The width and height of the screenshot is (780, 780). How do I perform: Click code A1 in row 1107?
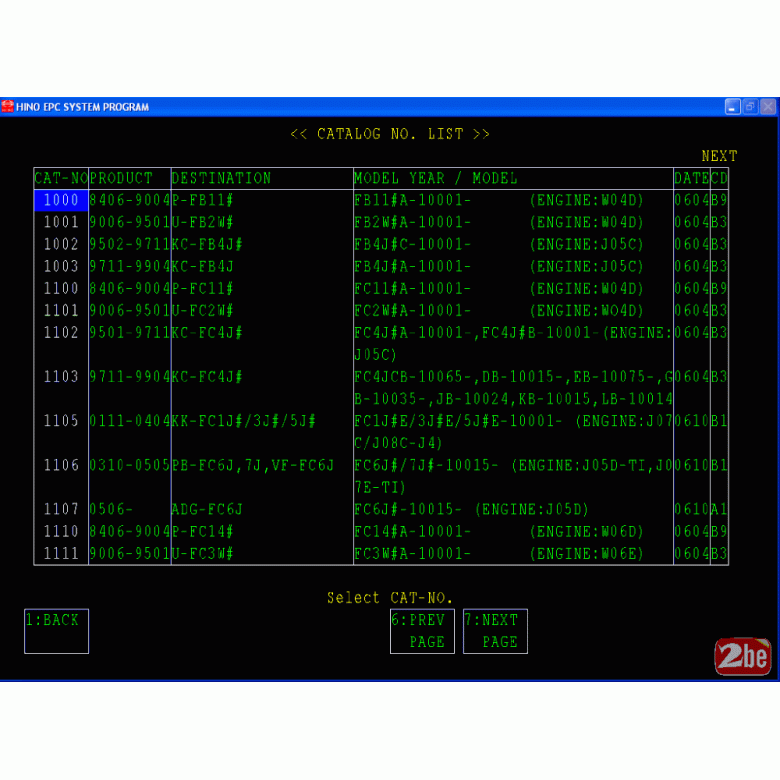click(719, 509)
